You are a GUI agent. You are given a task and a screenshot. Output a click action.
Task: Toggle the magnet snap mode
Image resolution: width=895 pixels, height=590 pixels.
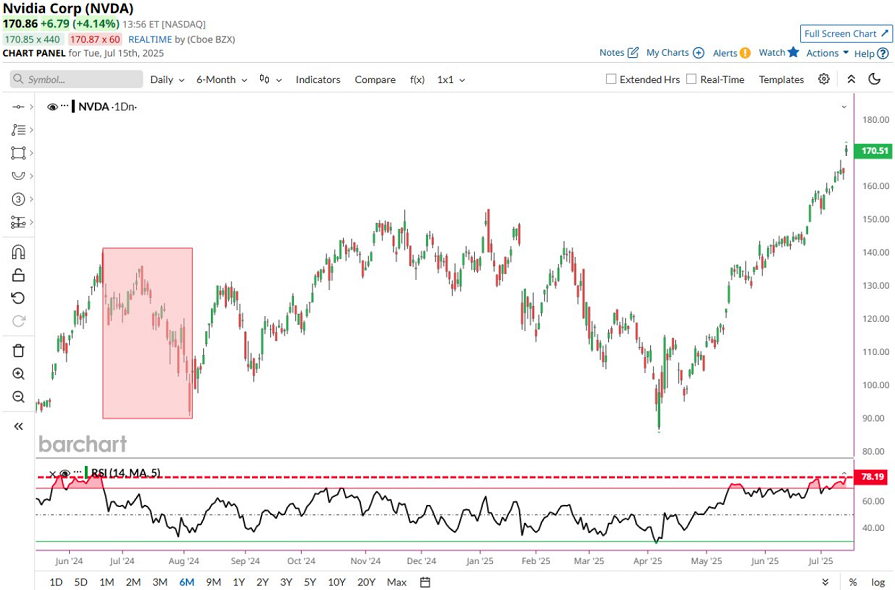pos(18,252)
